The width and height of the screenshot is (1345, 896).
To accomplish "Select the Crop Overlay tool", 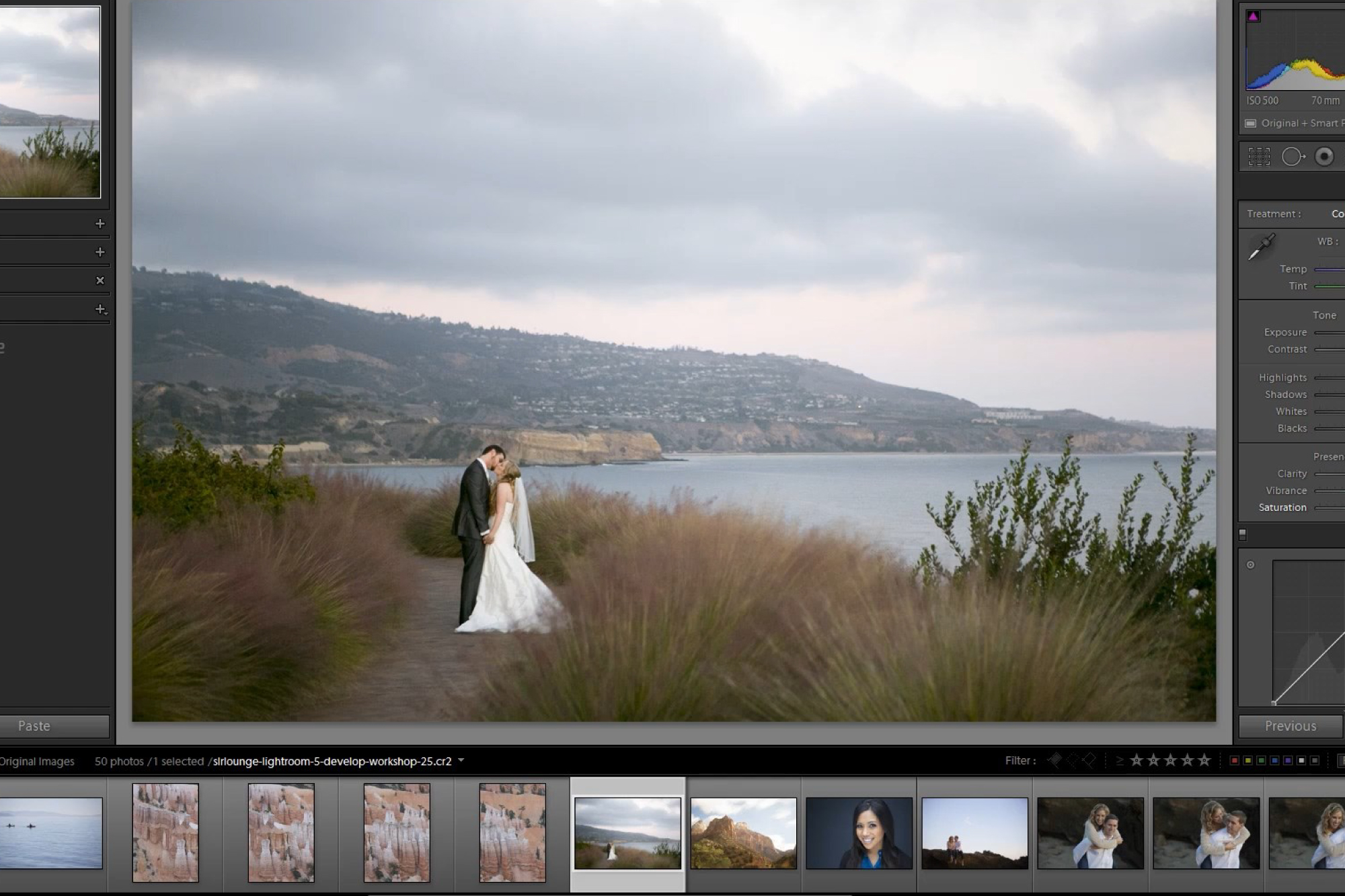I will click(x=1259, y=157).
